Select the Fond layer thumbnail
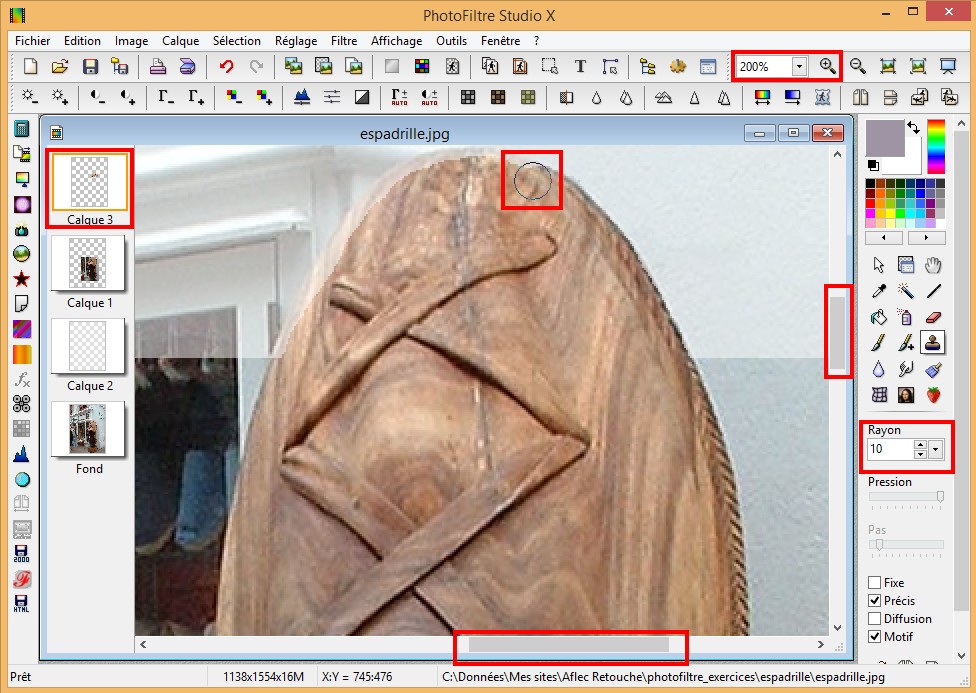 (88, 428)
